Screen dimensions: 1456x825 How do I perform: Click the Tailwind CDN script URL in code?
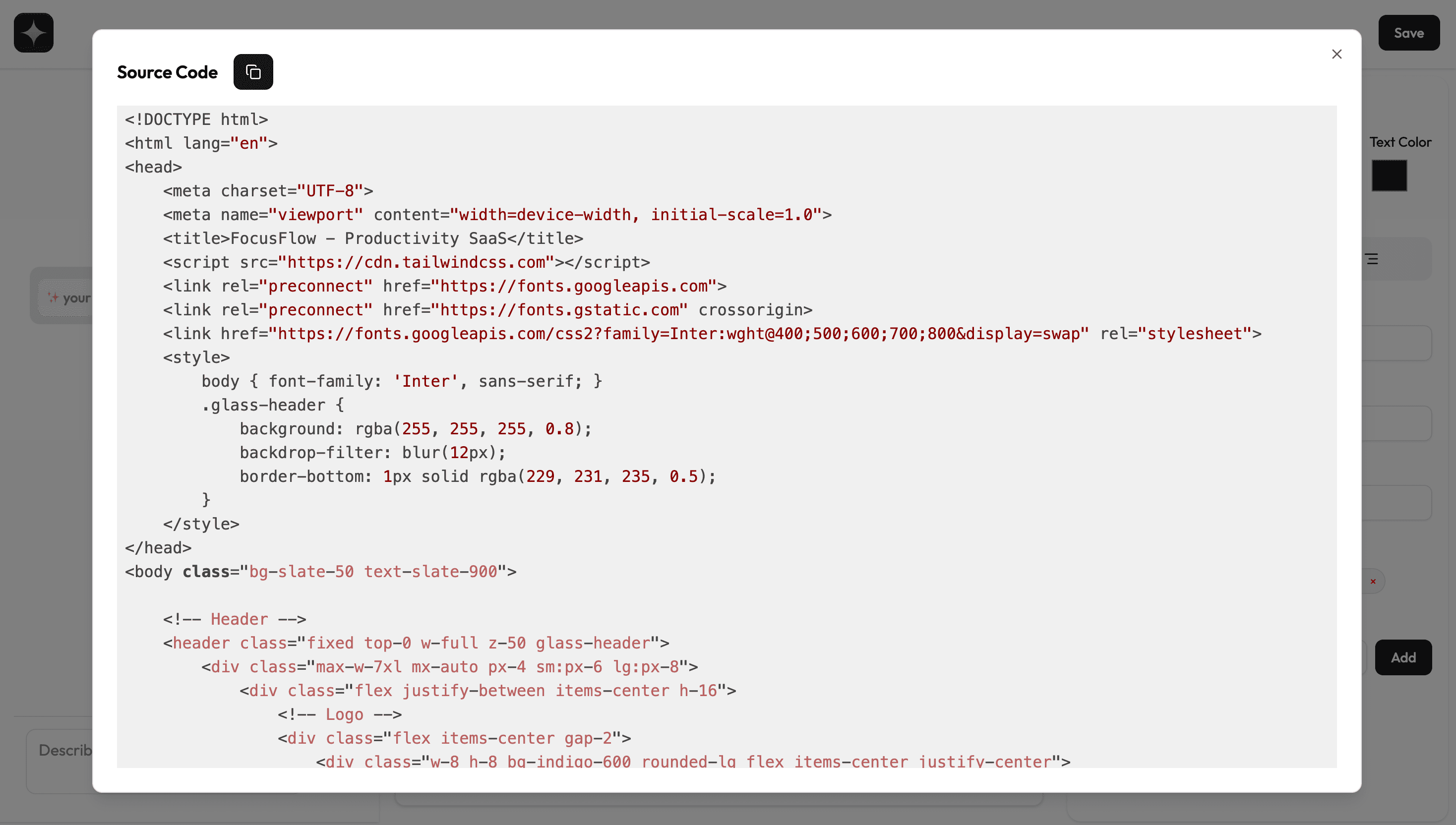416,262
